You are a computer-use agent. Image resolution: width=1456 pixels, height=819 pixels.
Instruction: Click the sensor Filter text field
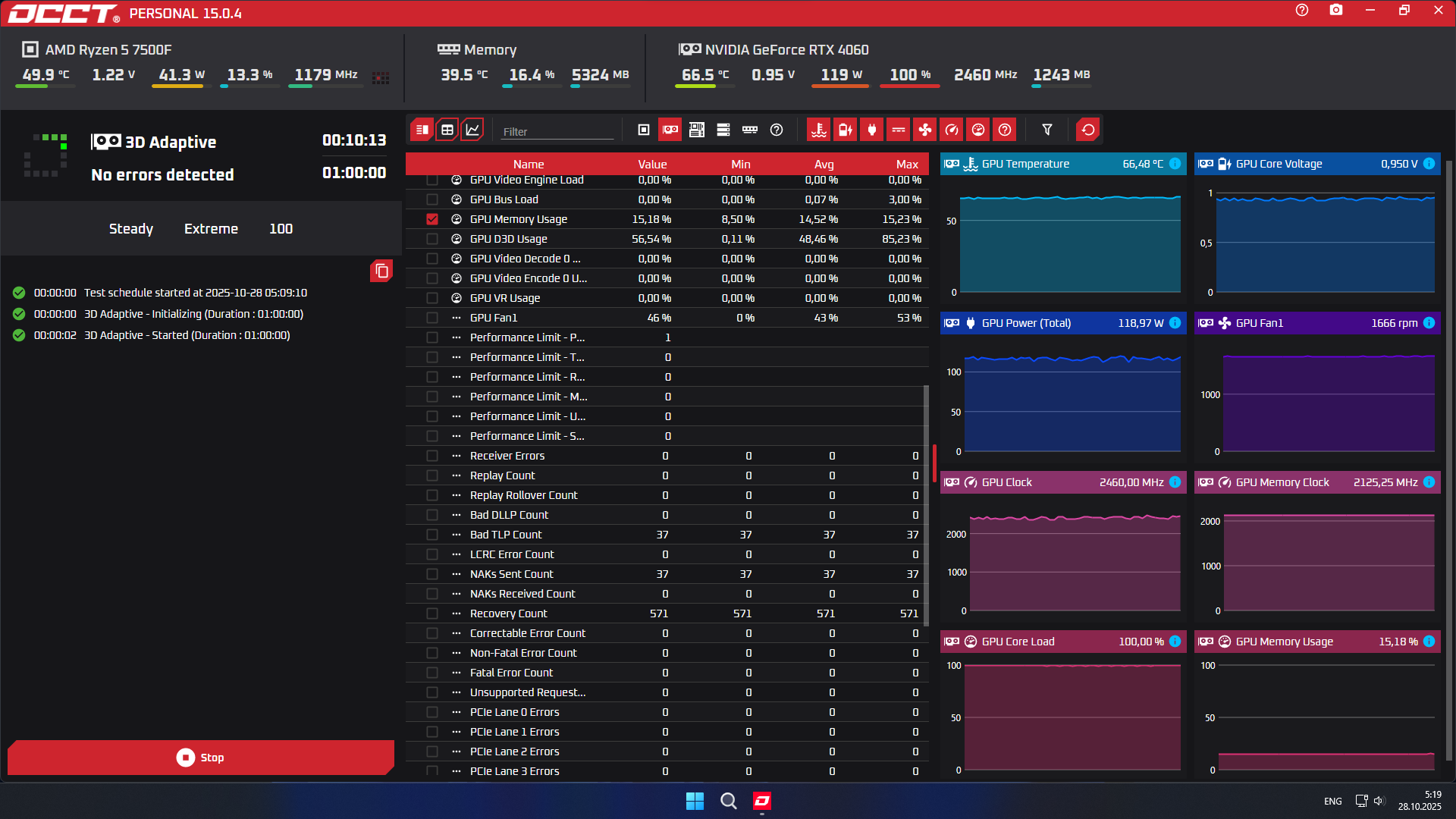[557, 131]
